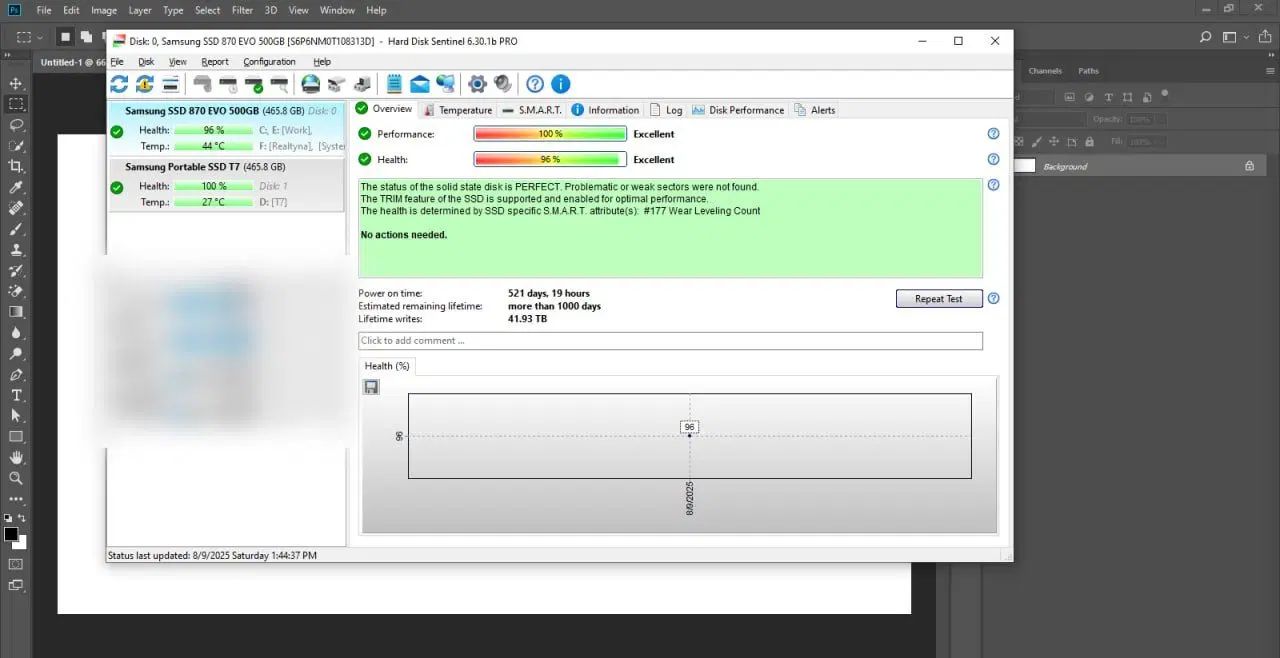Click the envelope send-report toolbar icon
The height and width of the screenshot is (658, 1280).
tap(419, 84)
